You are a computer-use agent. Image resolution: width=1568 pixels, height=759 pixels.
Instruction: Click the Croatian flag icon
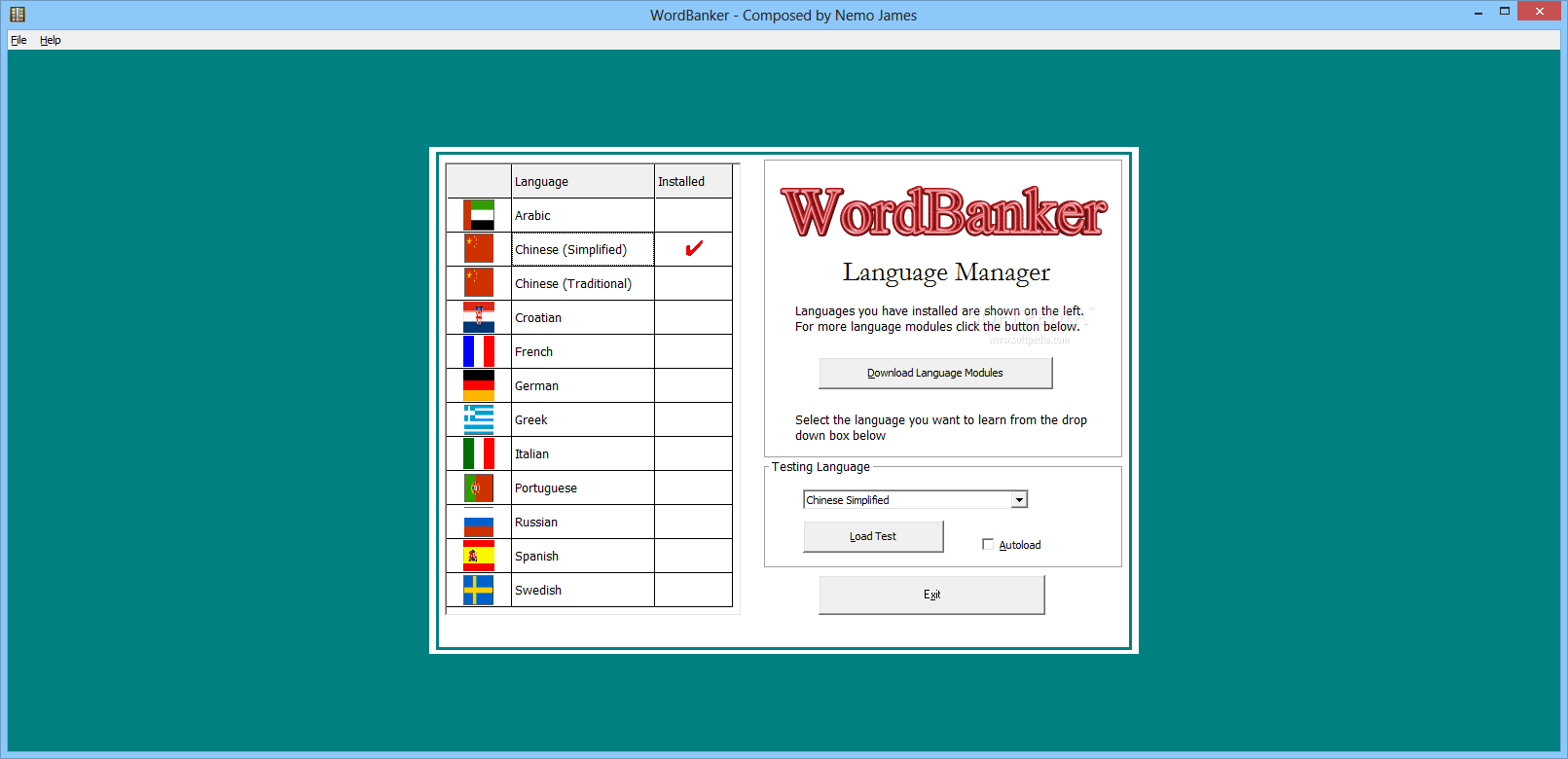[479, 317]
